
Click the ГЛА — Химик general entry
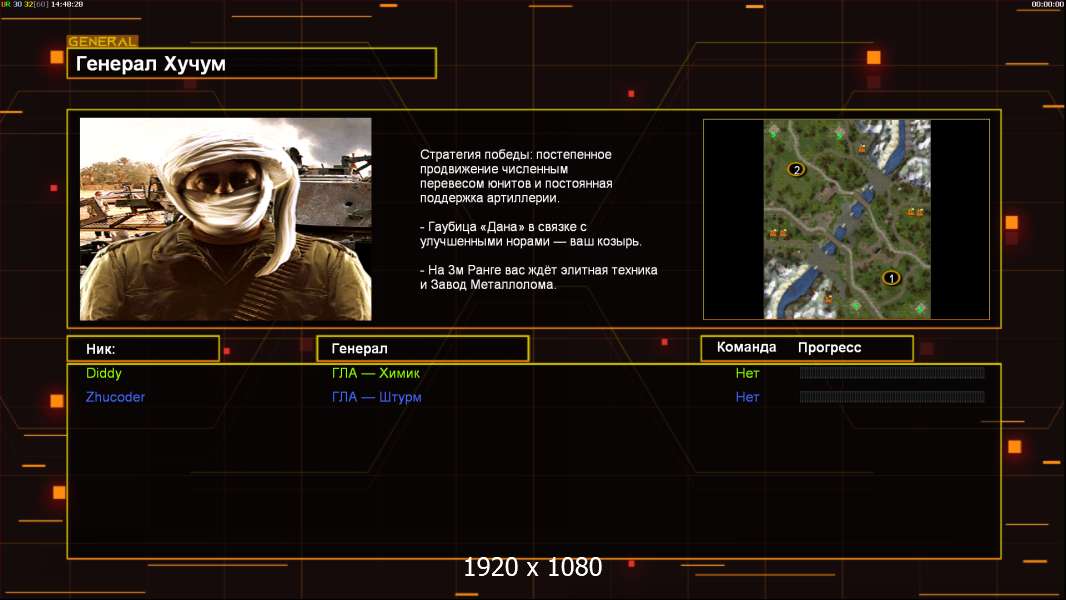click(376, 373)
